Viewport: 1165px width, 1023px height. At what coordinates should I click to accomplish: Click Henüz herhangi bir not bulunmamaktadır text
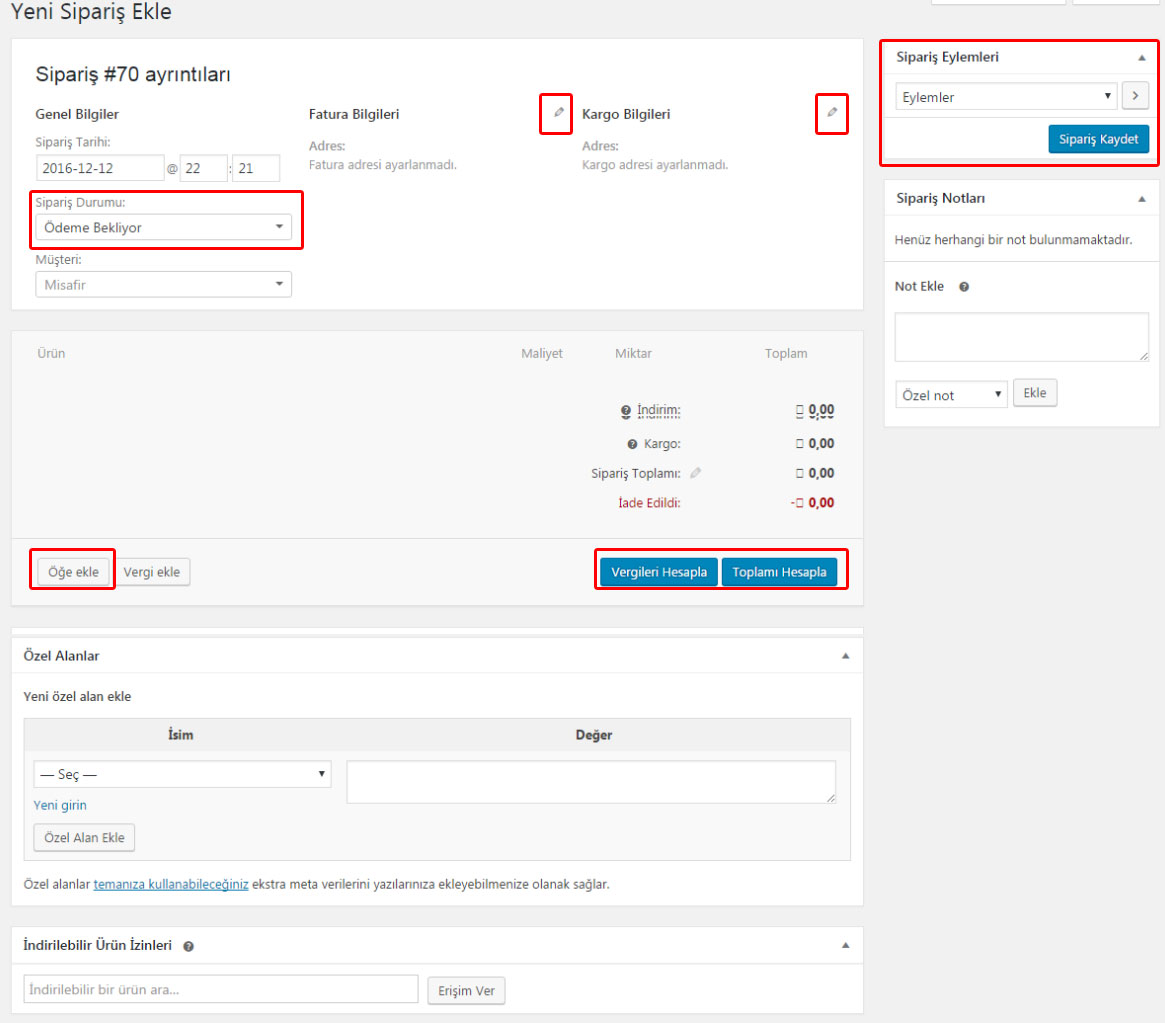(x=1013, y=240)
